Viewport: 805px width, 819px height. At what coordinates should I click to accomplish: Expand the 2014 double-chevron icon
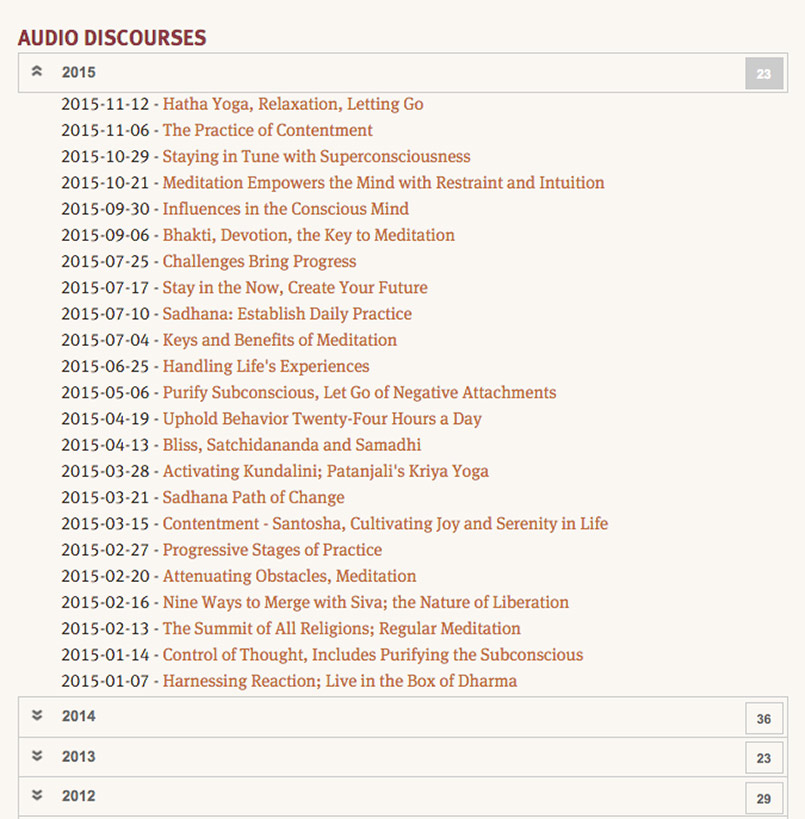(37, 716)
